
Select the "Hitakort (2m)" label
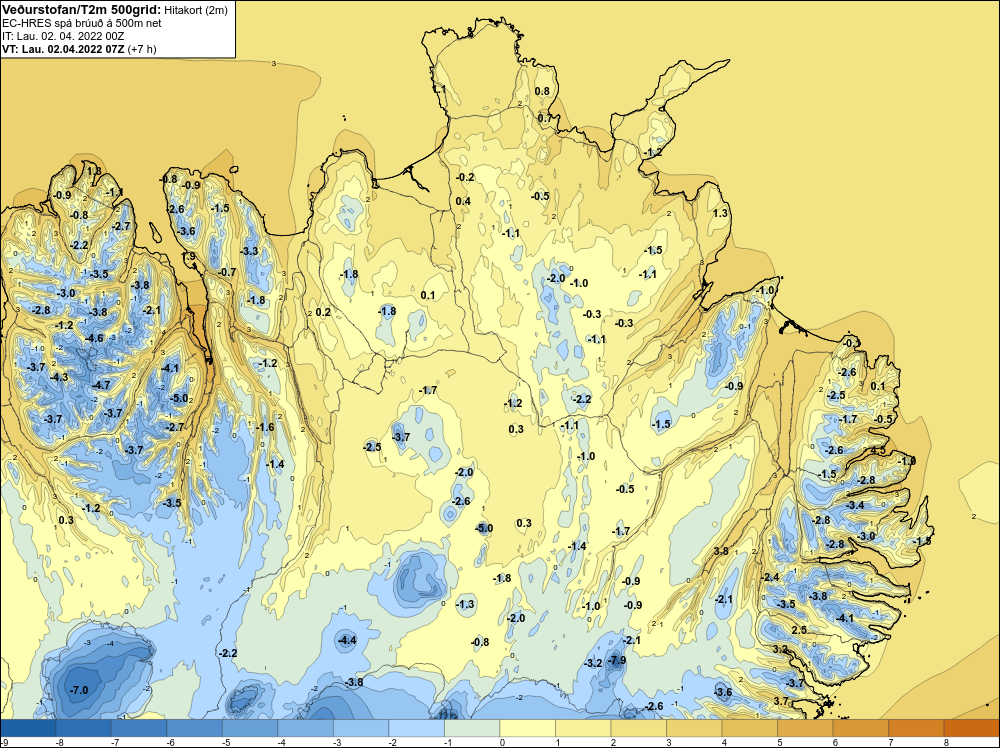(196, 10)
